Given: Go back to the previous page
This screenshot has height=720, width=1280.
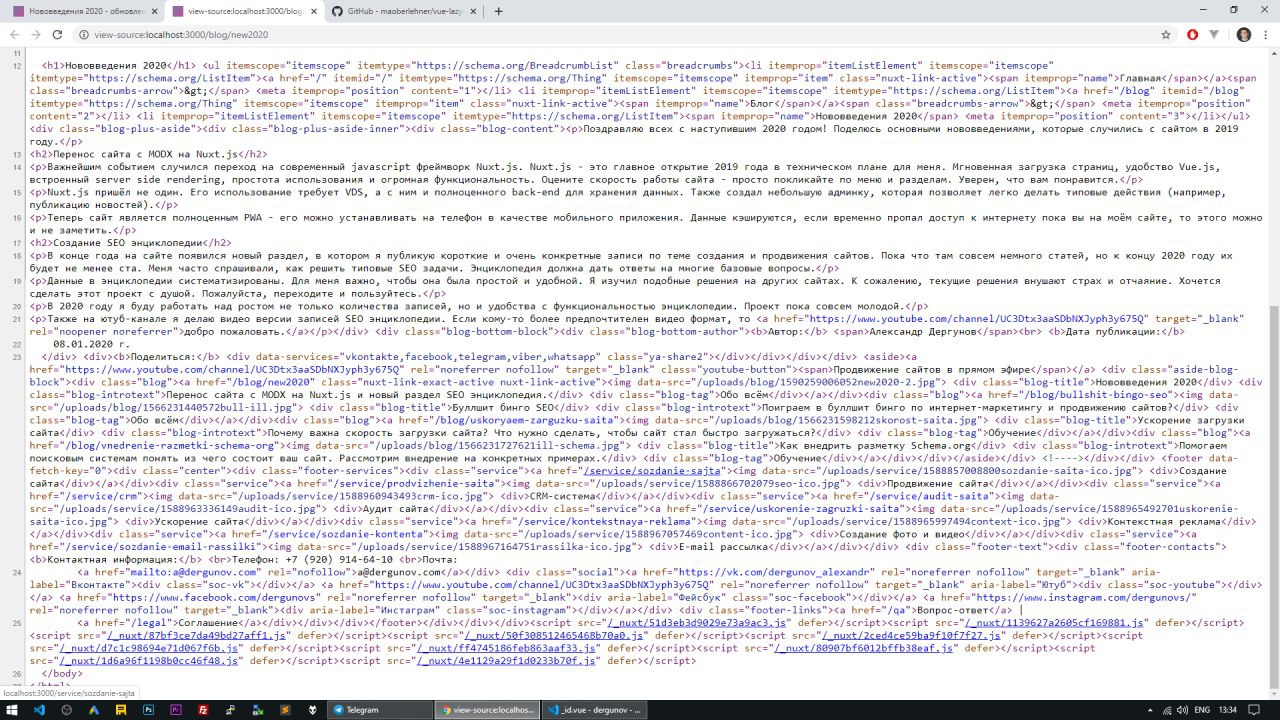Looking at the screenshot, I should click(x=16, y=34).
